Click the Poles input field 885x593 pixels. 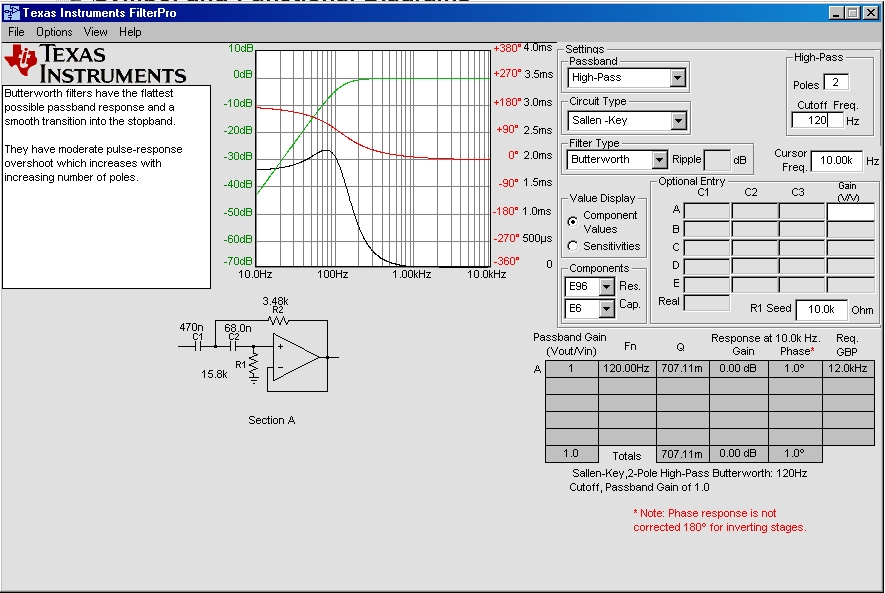pos(835,82)
